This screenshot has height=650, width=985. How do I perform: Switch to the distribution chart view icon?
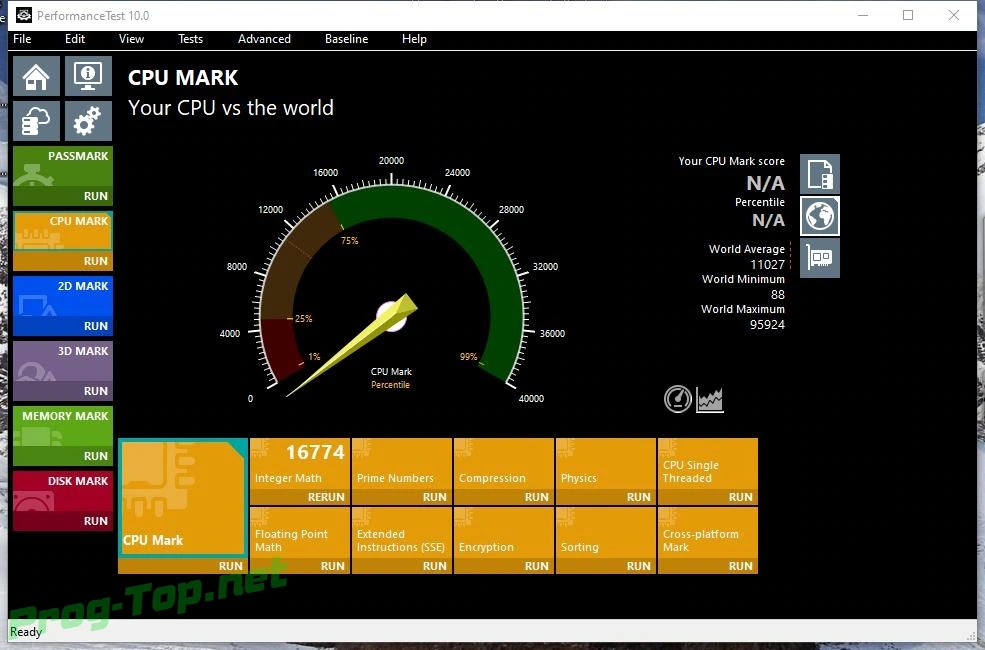710,399
